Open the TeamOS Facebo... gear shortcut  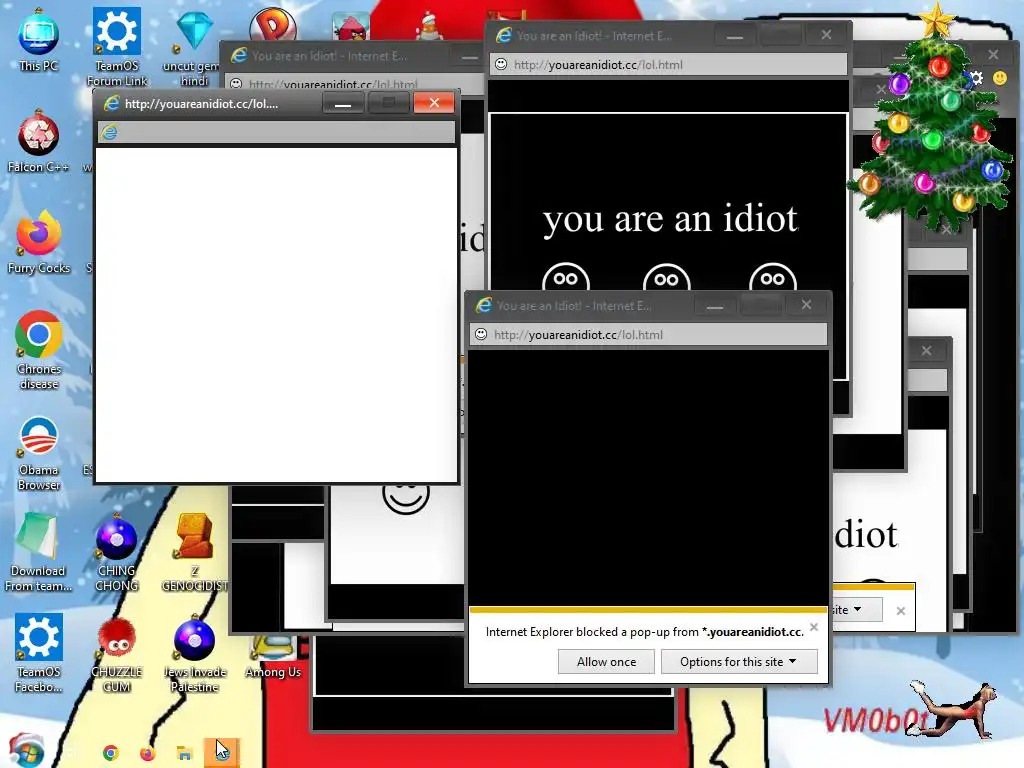click(39, 653)
